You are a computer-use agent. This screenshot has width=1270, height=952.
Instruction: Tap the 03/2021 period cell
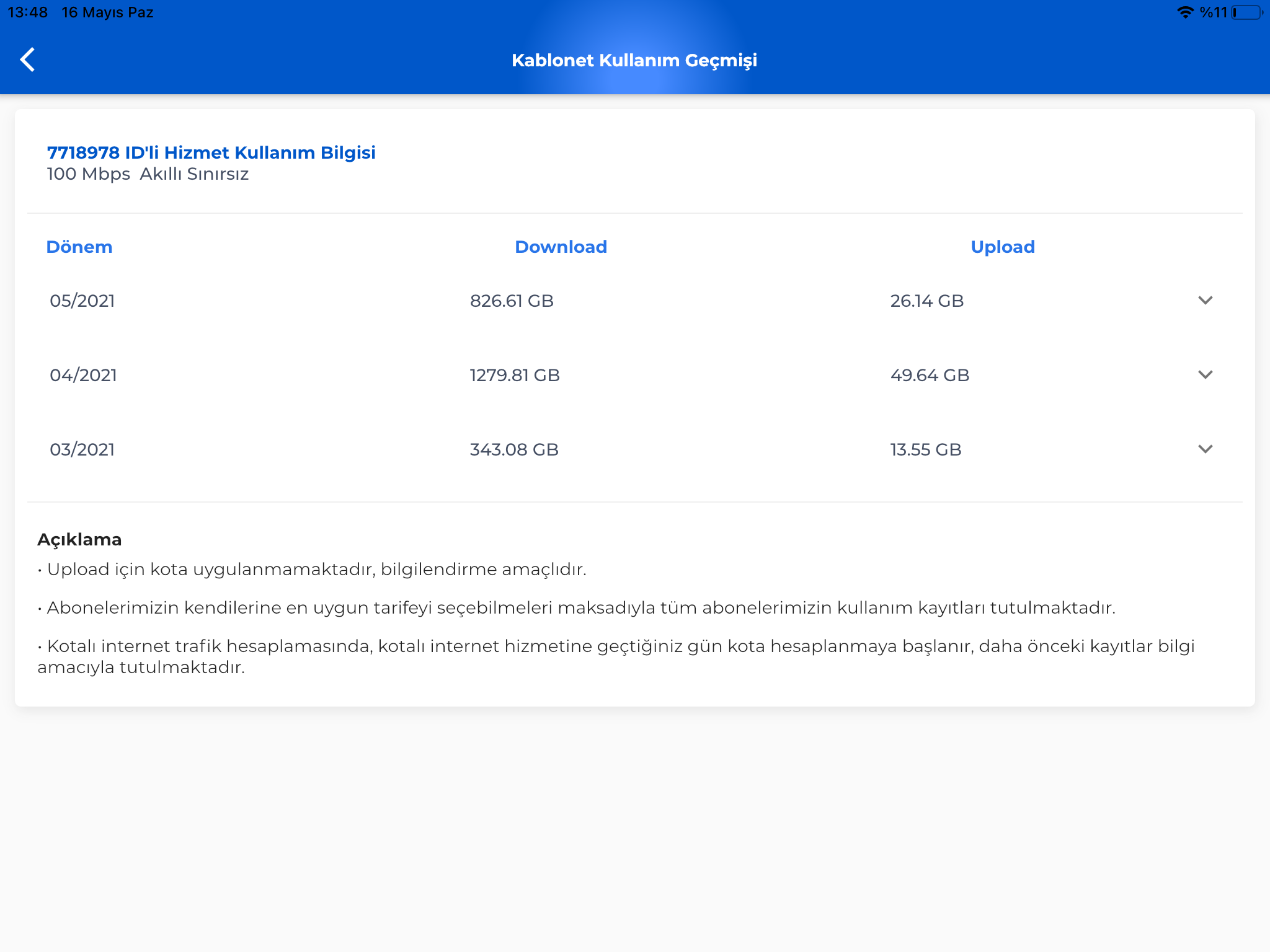tap(82, 449)
